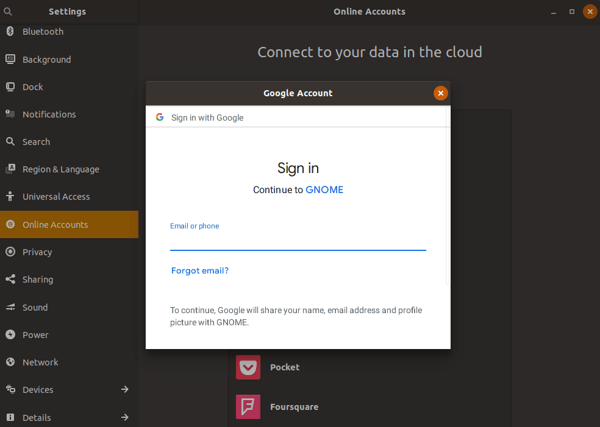Viewport: 600px width, 427px height.
Task: Click the Sound icon in sidebar
Action: coord(10,307)
